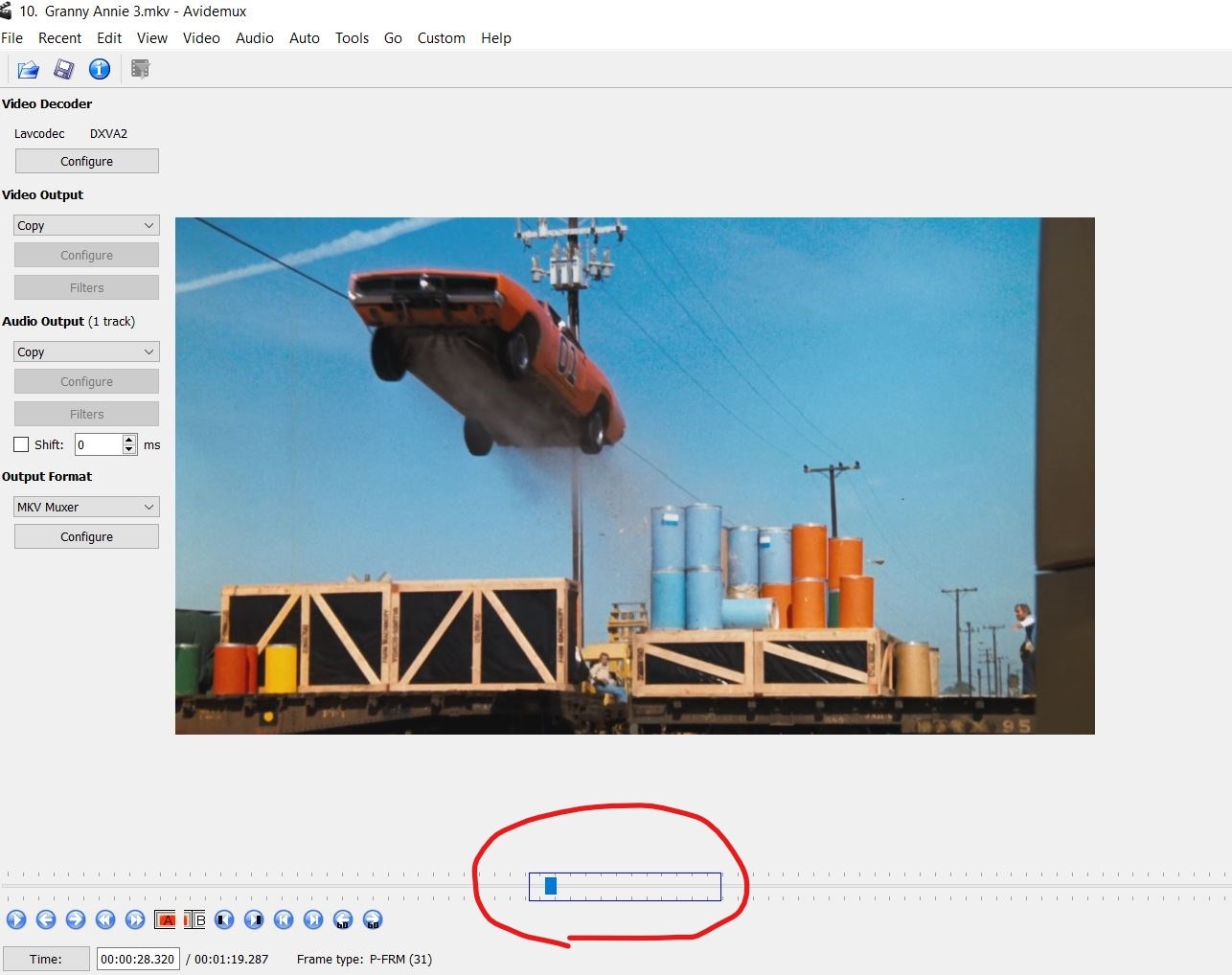The width and height of the screenshot is (1232, 975).
Task: Click Filters under Video Output
Action: tap(86, 287)
